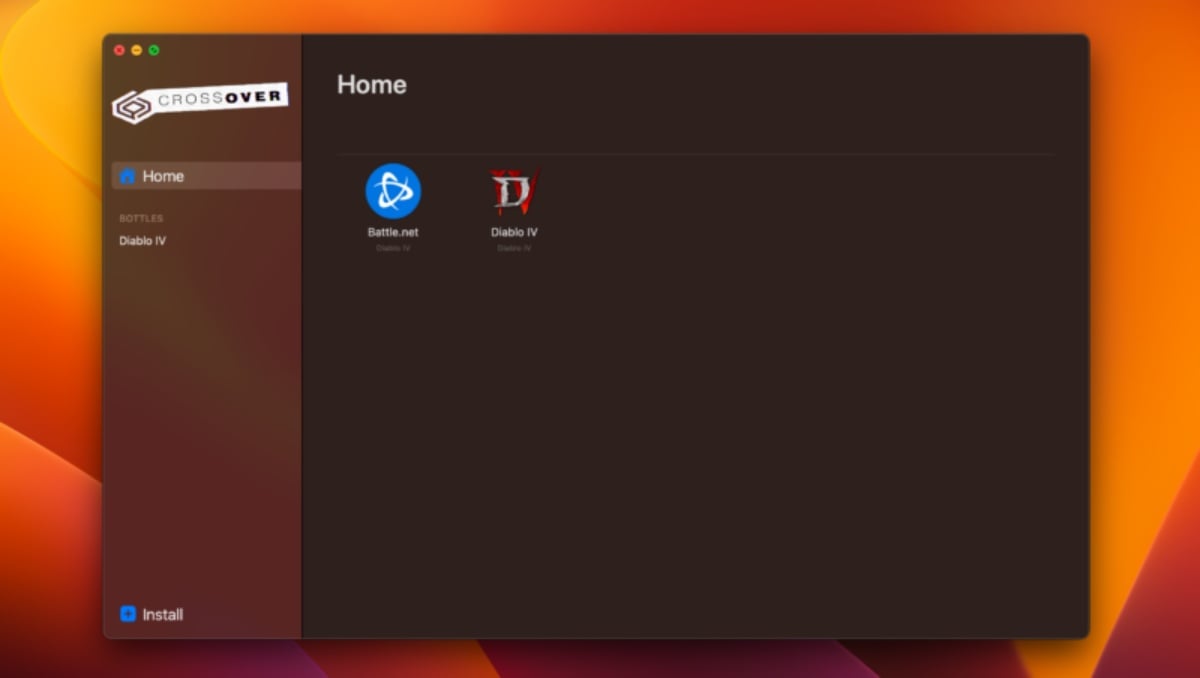Click the Diablo IV name label under the game icon
This screenshot has height=678, width=1200.
tap(514, 232)
